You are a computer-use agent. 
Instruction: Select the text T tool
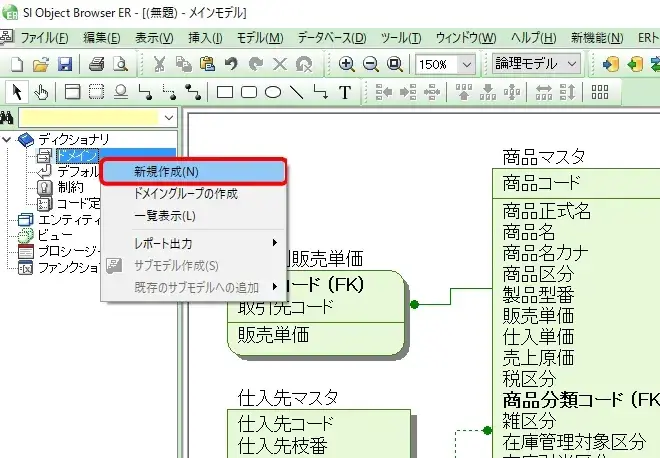click(x=345, y=92)
